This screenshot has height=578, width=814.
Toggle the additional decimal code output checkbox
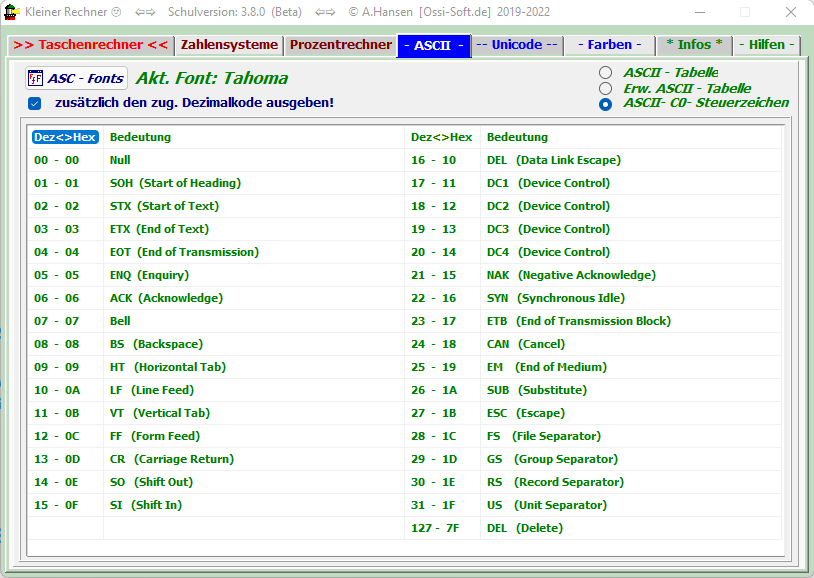point(34,103)
